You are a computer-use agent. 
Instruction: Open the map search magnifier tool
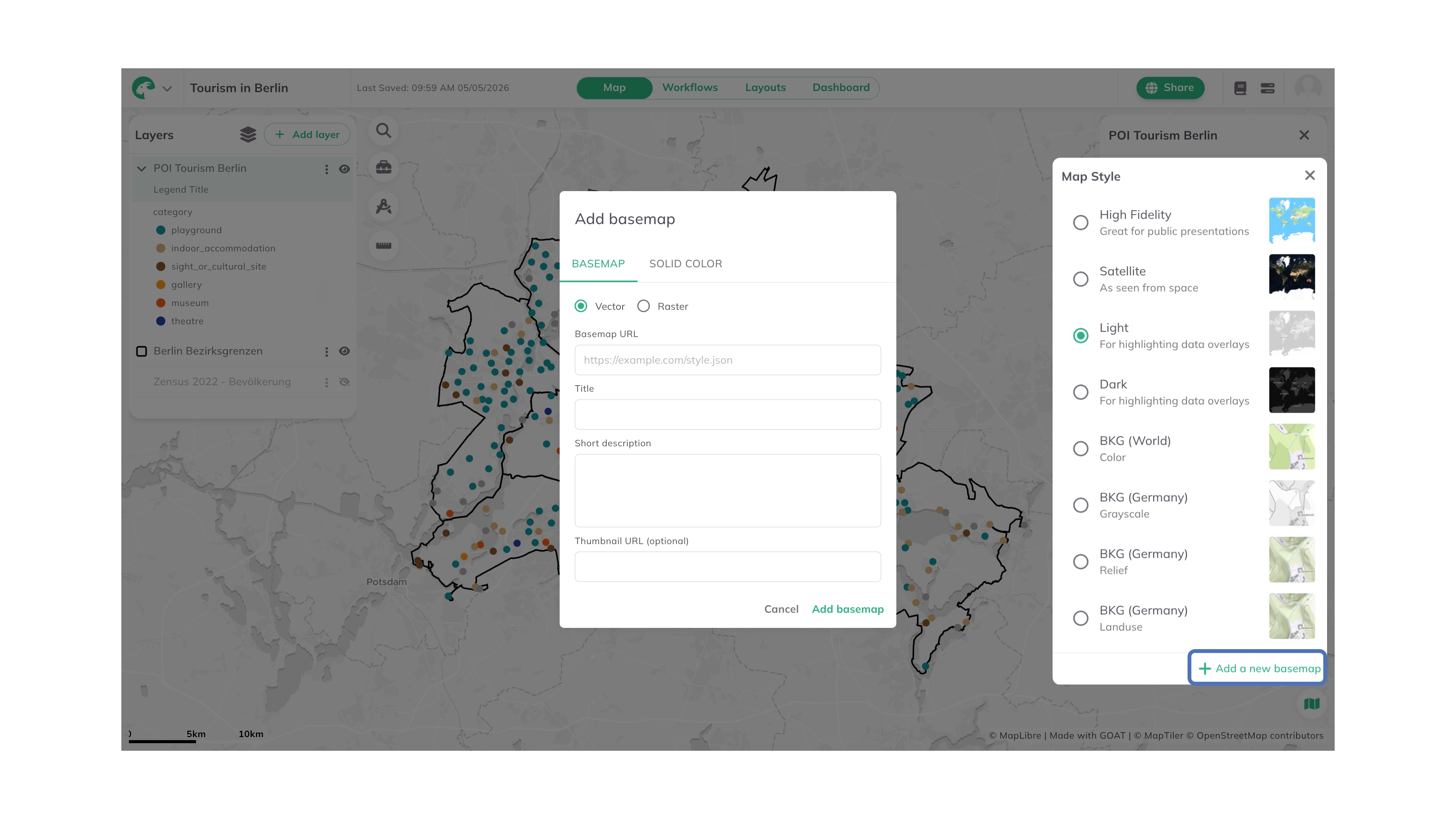(x=384, y=131)
